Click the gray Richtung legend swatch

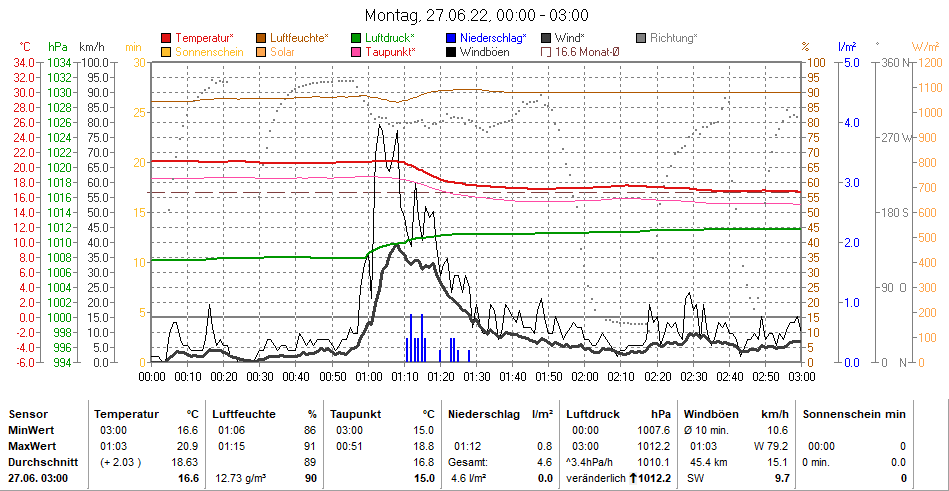coord(642,38)
